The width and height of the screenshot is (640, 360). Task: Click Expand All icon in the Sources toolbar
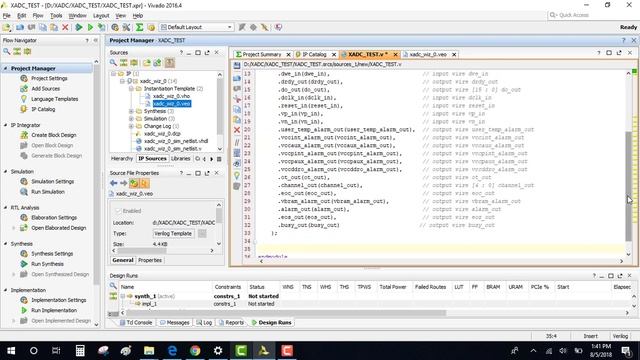tap(134, 63)
